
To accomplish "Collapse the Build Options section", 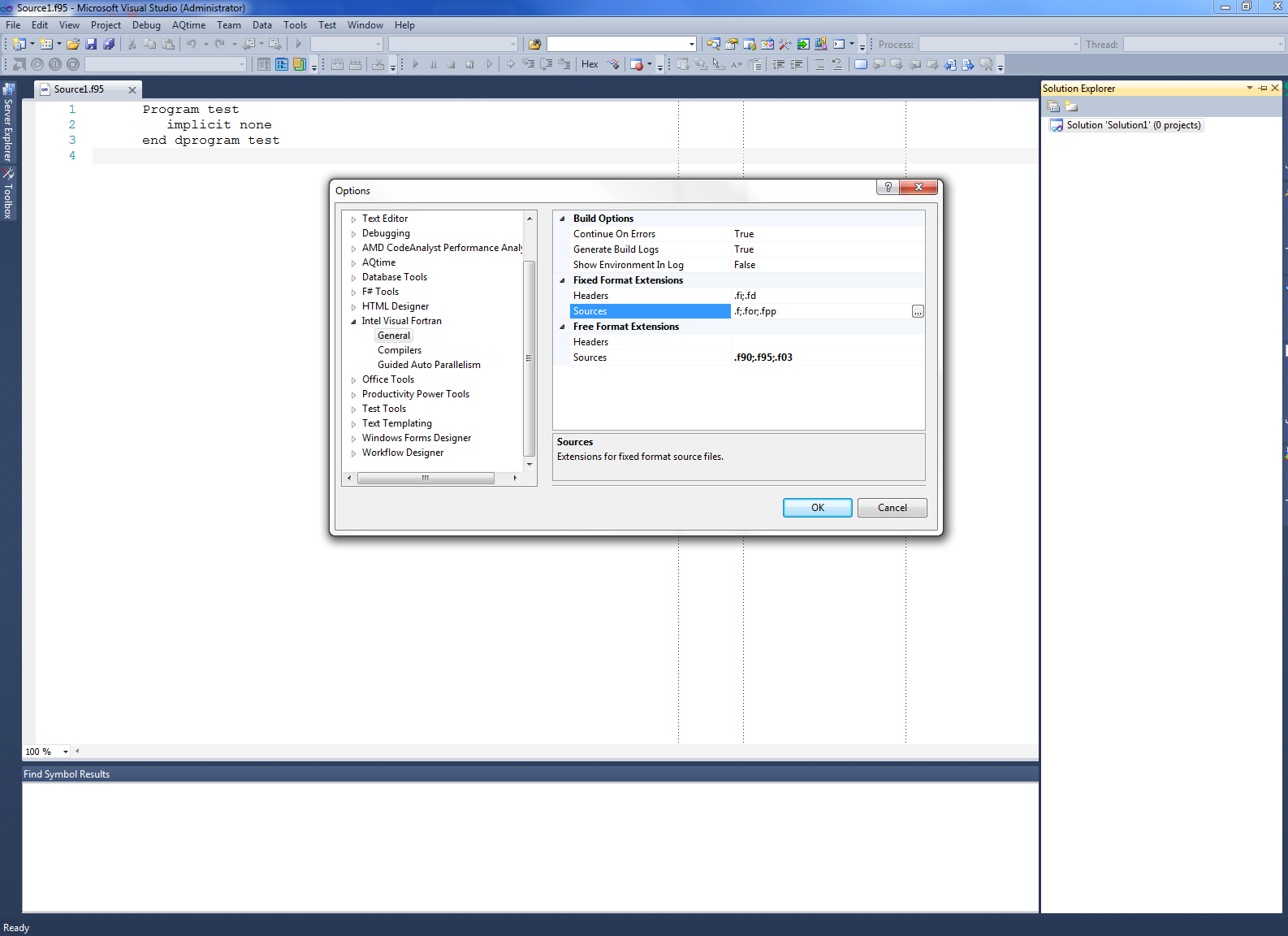I will [x=562, y=219].
